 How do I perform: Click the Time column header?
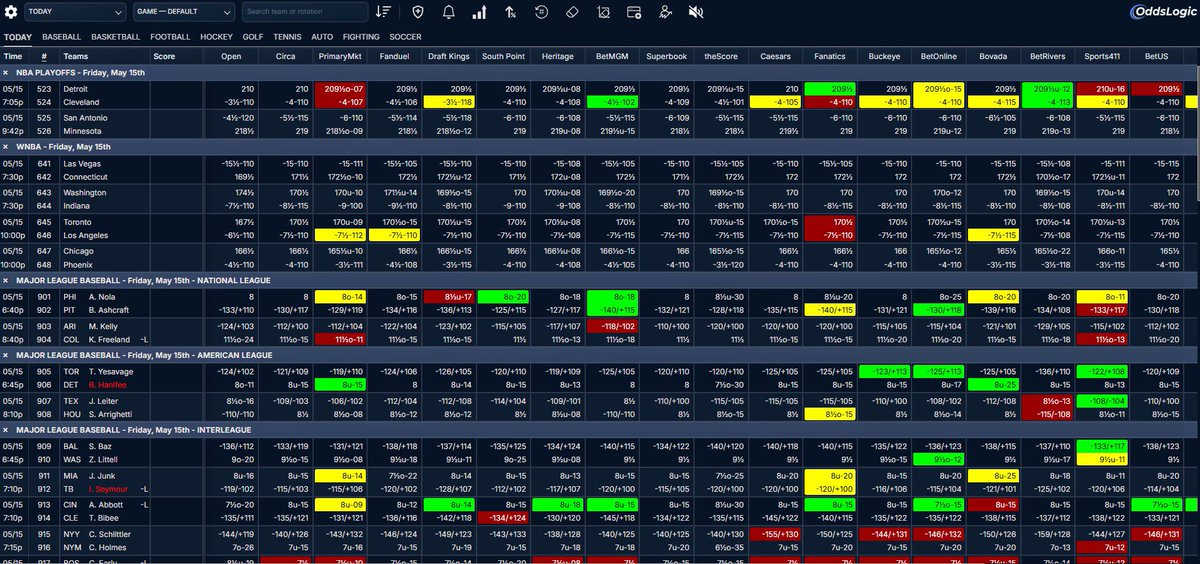[x=15, y=57]
